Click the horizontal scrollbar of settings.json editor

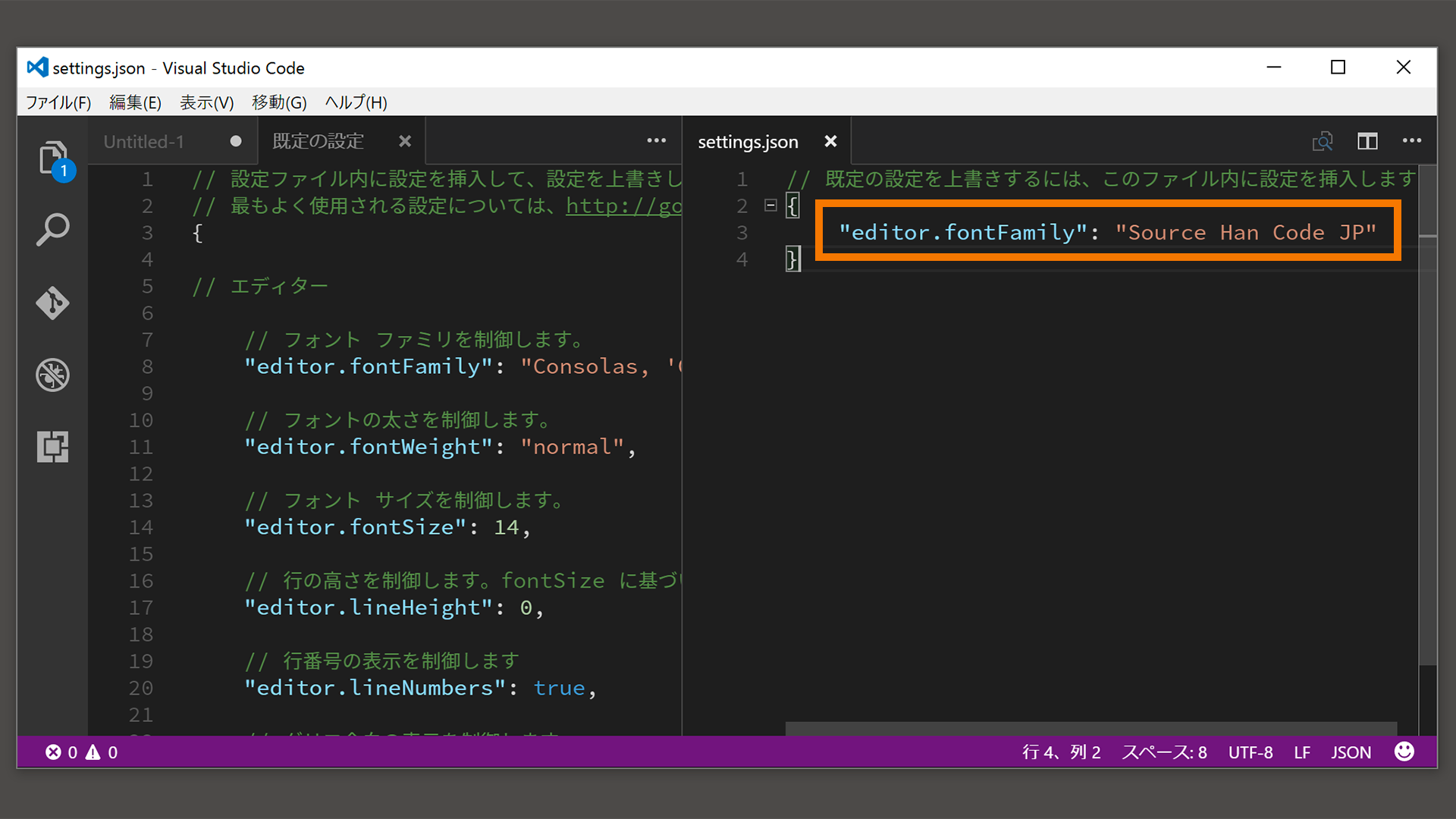pos(1090,729)
